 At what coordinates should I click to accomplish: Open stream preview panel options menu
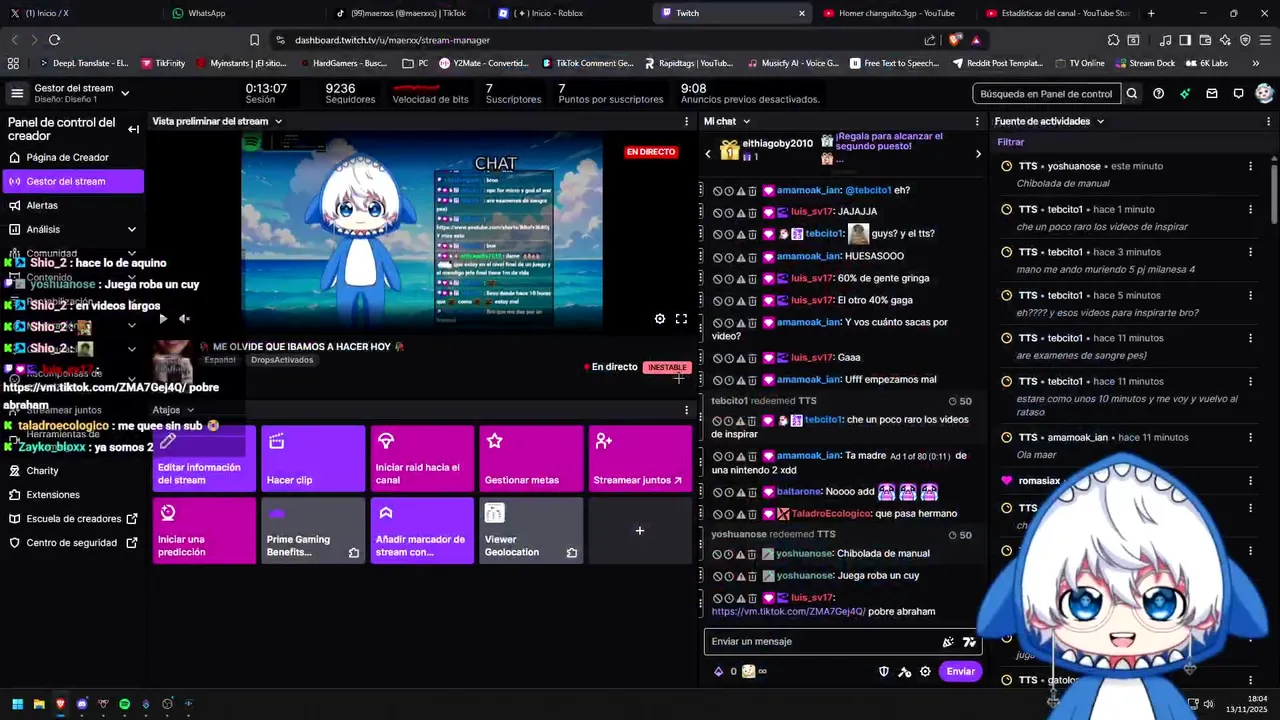pos(686,121)
